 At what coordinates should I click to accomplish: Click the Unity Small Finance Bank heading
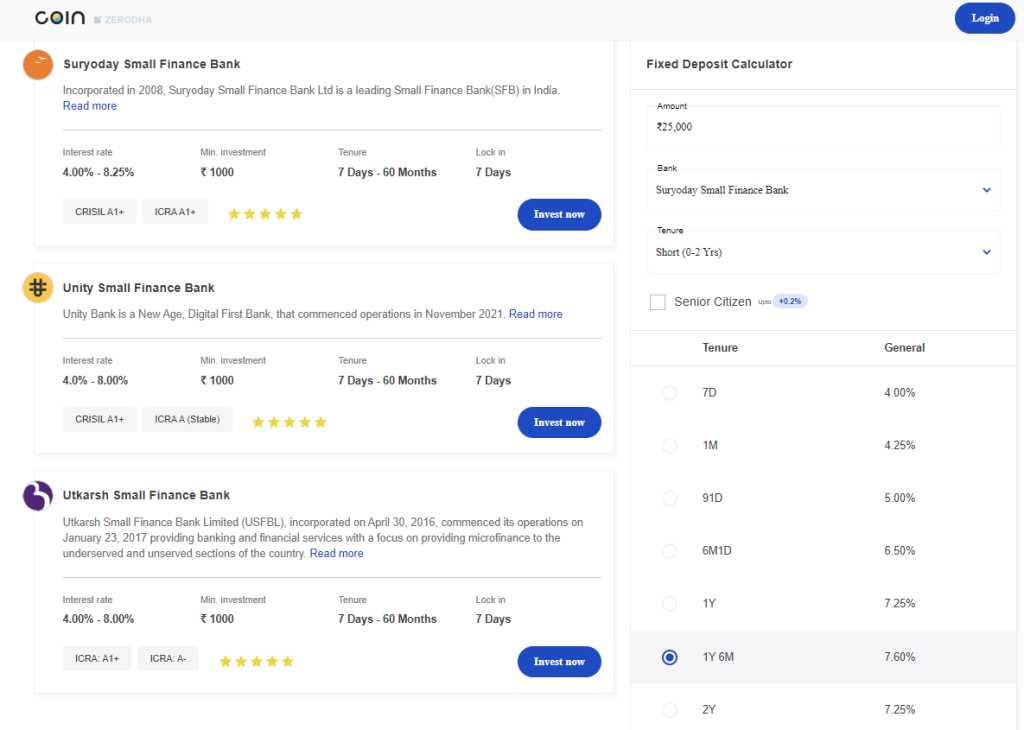138,288
